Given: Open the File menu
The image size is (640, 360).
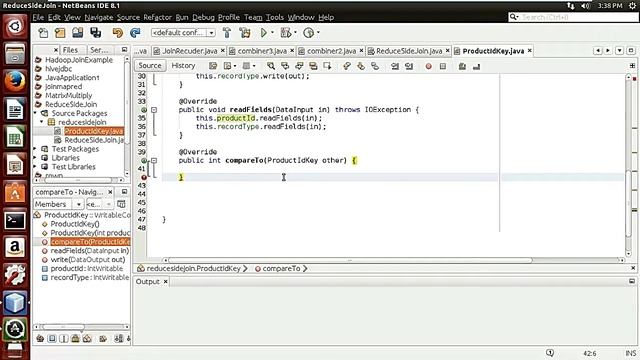Looking at the screenshot, I should 38,17.
